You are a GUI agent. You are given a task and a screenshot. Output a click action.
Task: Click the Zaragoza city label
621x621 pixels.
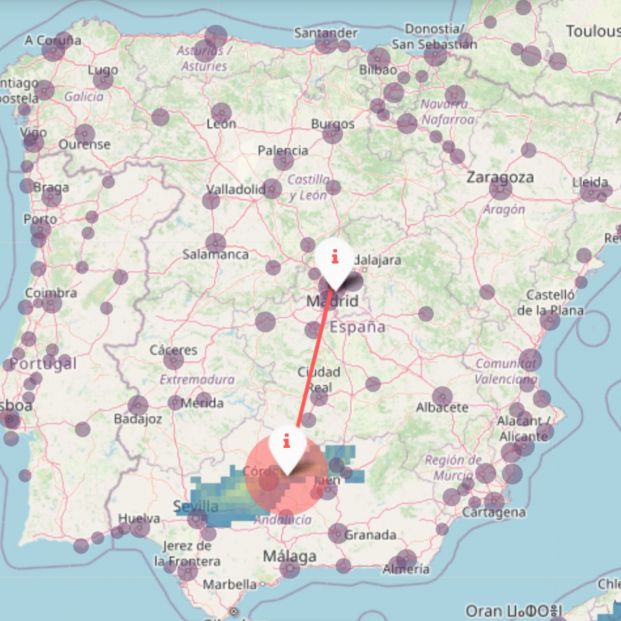[500, 177]
